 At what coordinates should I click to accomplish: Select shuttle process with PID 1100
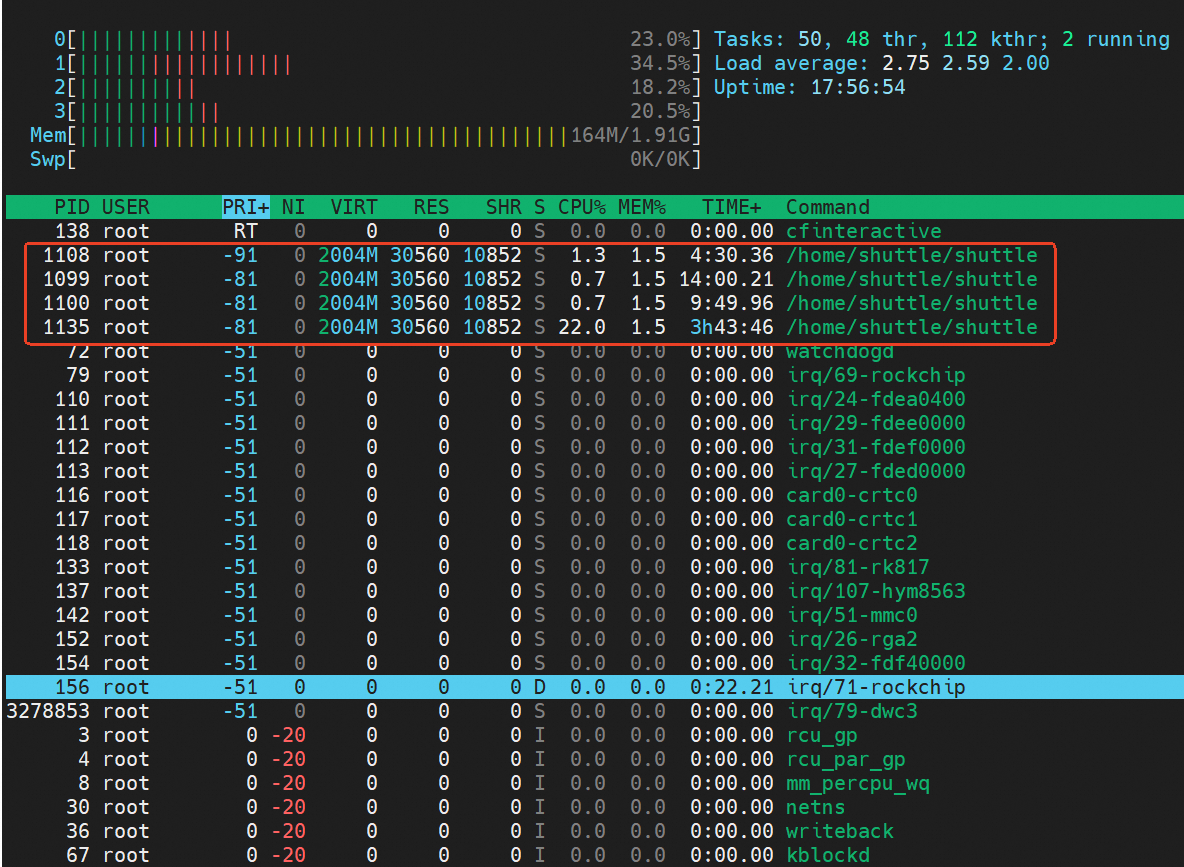tap(594, 303)
